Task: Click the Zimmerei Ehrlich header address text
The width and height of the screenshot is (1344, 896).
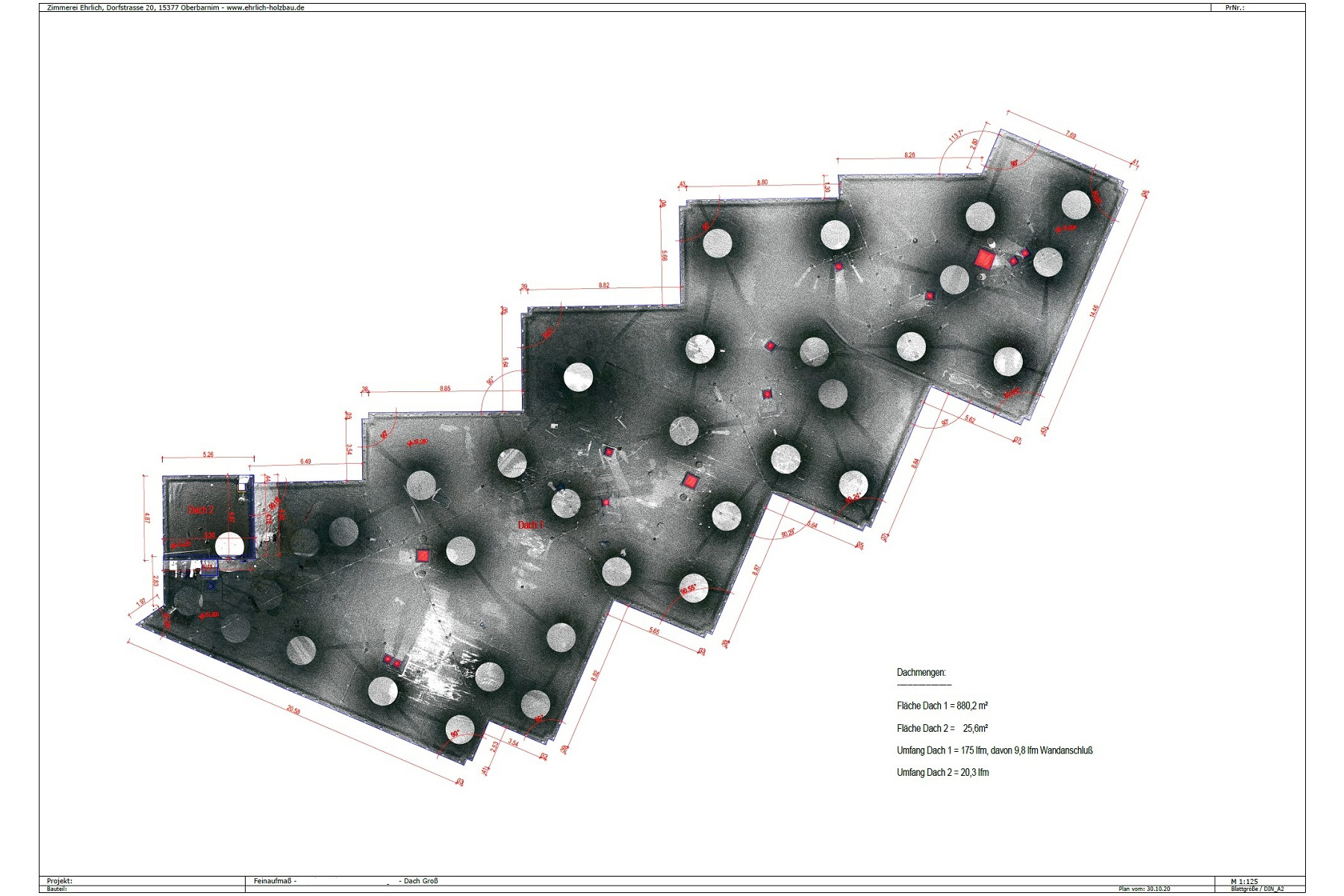Action: [x=175, y=7]
